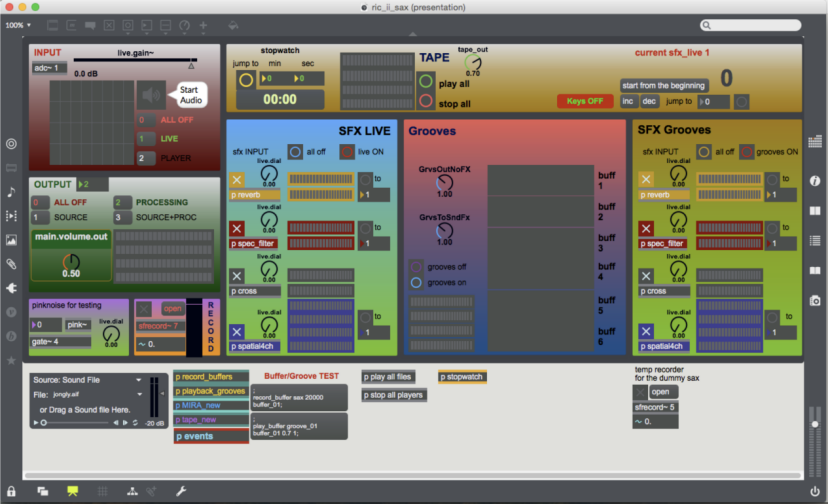Screen dimensions: 829x504
Task: Open the 100% zoom dropdown
Action: coord(18,25)
